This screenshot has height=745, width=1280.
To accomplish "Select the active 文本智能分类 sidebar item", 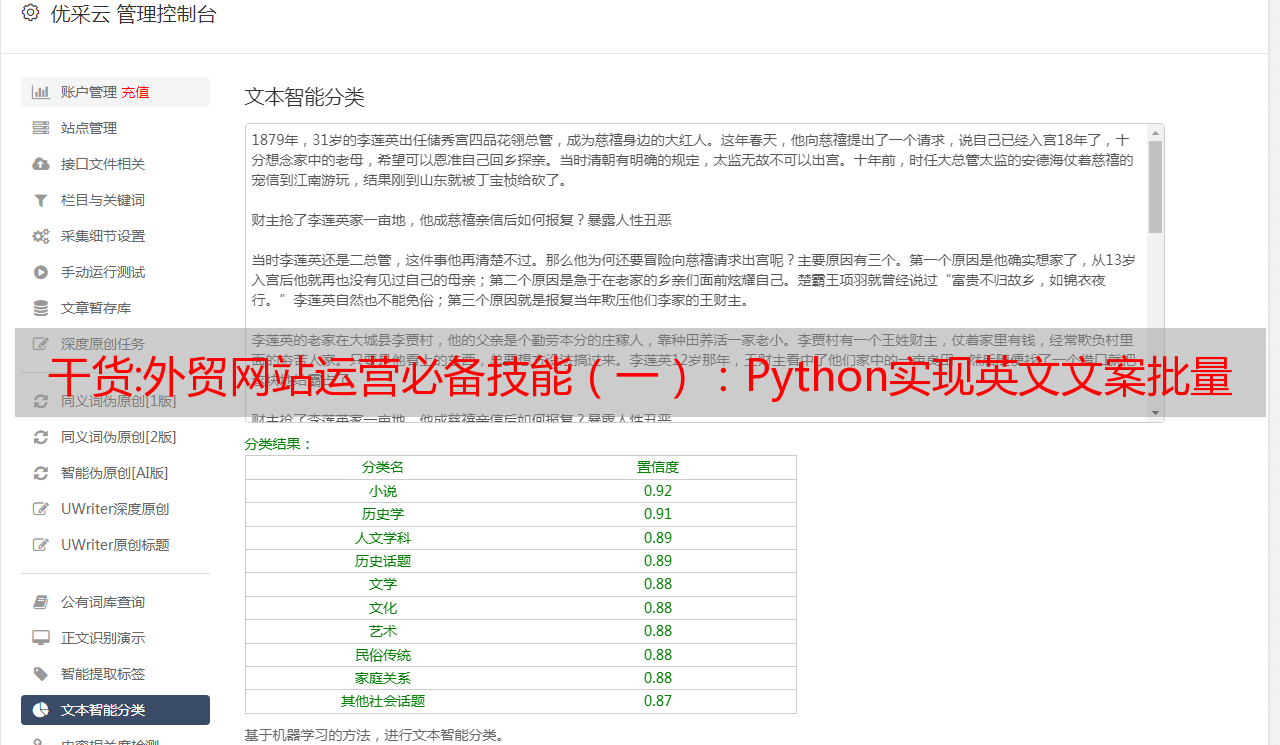I will [x=115, y=710].
